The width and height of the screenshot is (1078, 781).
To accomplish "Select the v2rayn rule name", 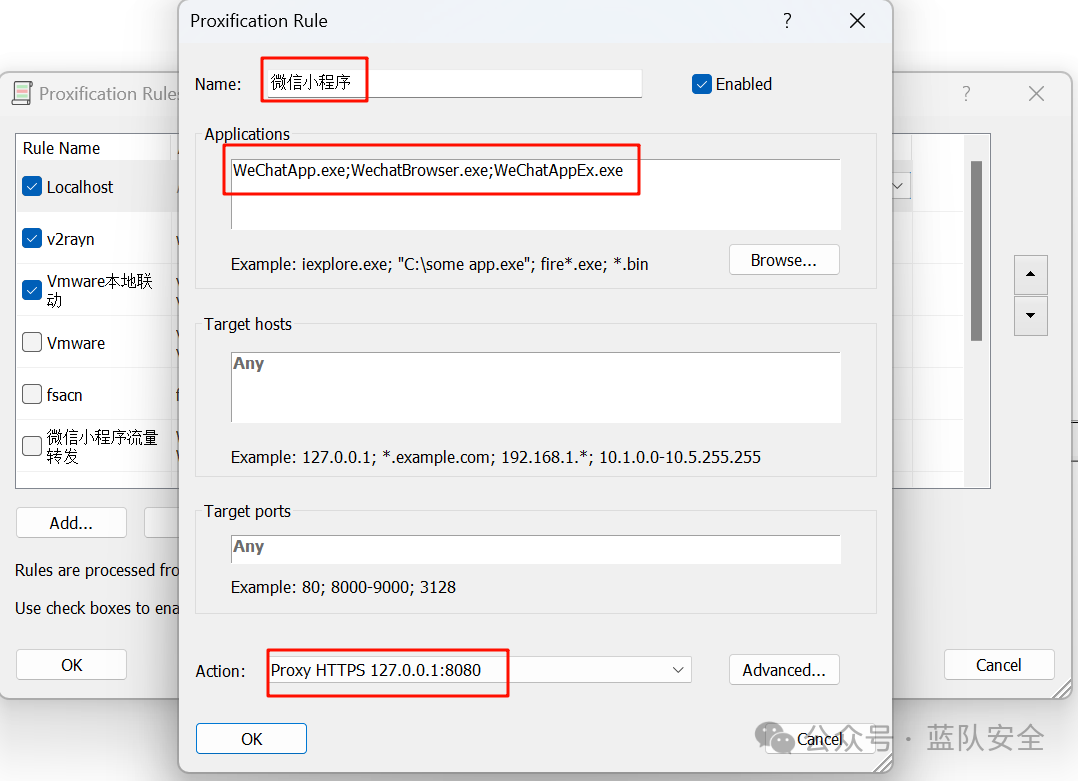I will (71, 239).
